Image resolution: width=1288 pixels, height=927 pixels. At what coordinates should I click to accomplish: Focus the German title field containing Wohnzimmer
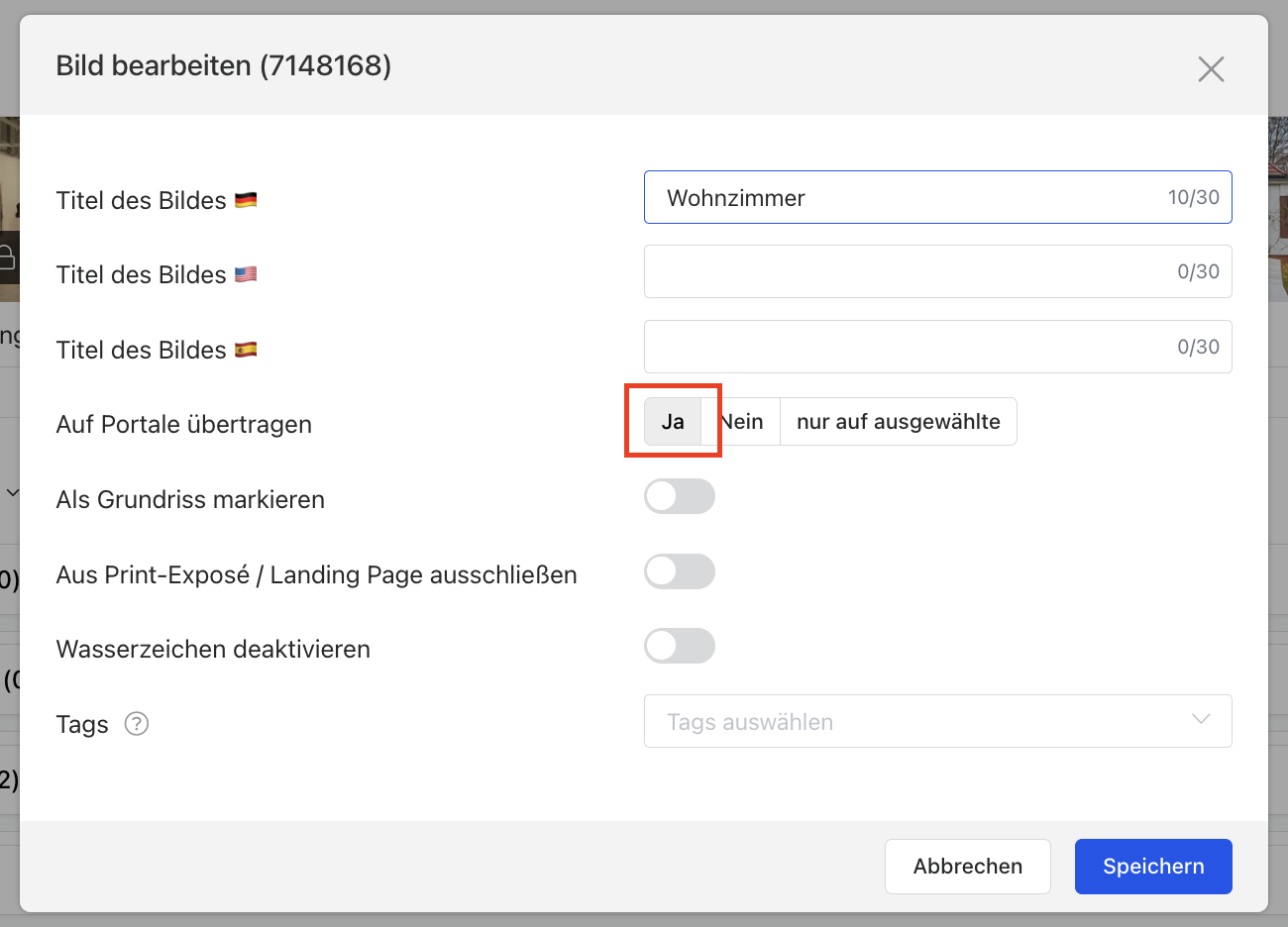pyautogui.click(x=902, y=198)
